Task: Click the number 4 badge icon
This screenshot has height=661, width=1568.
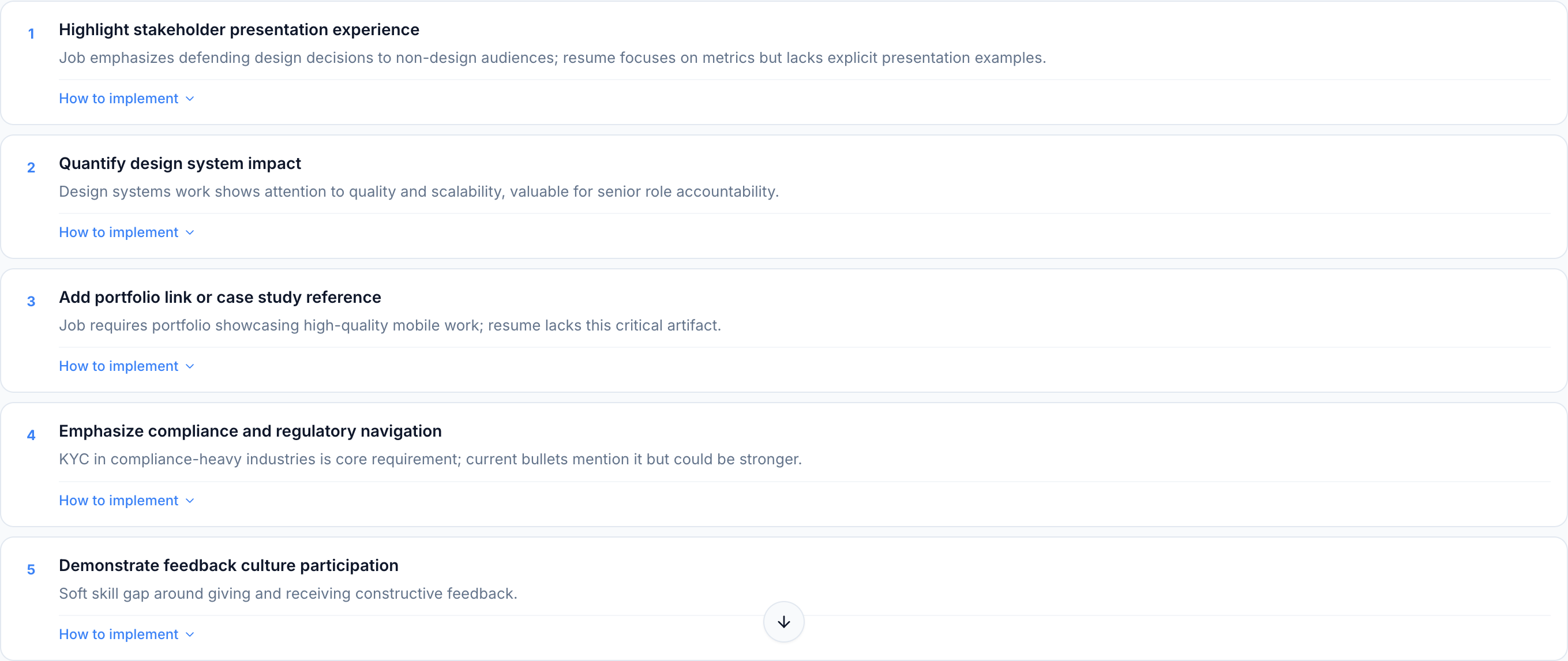Action: point(31,435)
